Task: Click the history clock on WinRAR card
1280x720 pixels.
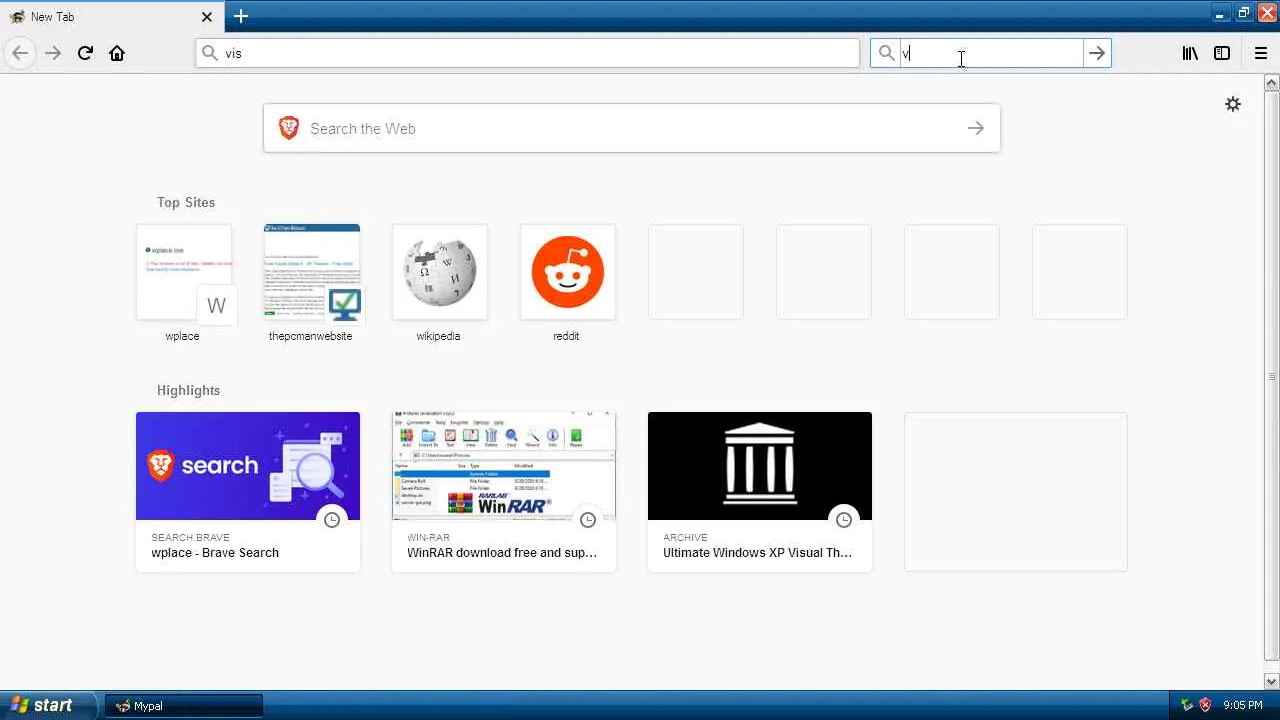Action: pyautogui.click(x=588, y=519)
